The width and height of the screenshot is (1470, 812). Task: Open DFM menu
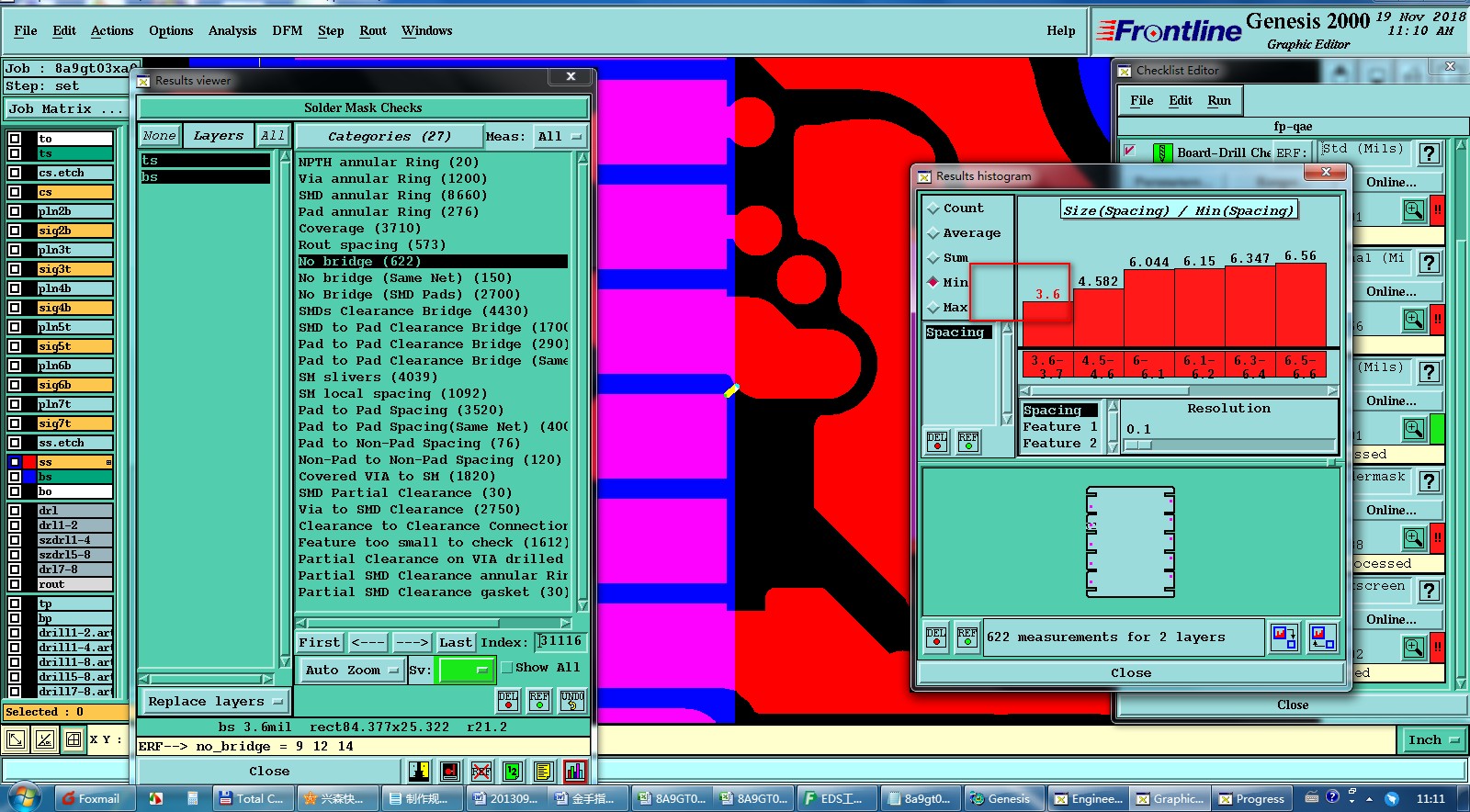[x=288, y=30]
